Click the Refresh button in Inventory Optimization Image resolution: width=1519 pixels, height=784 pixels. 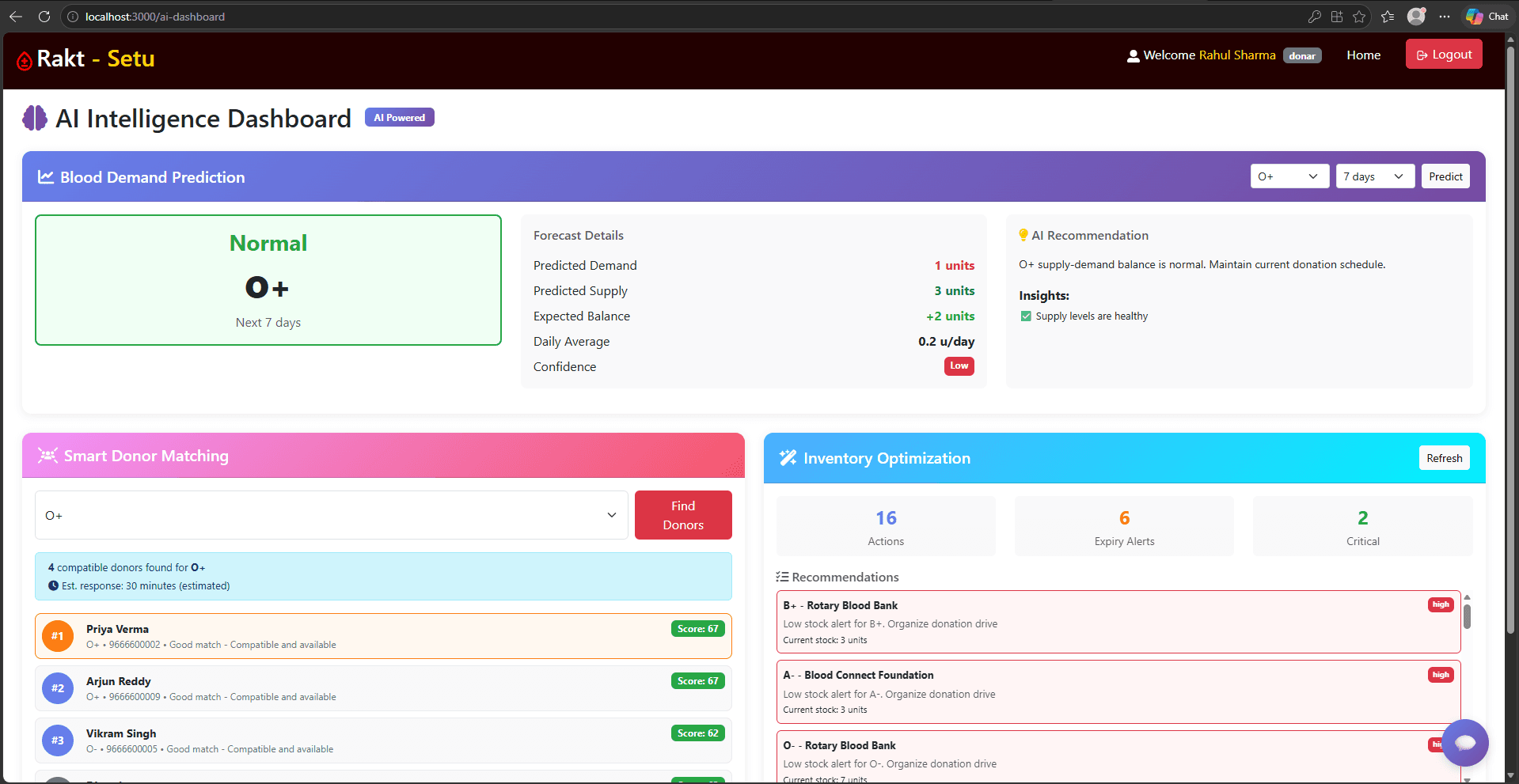tap(1444, 458)
